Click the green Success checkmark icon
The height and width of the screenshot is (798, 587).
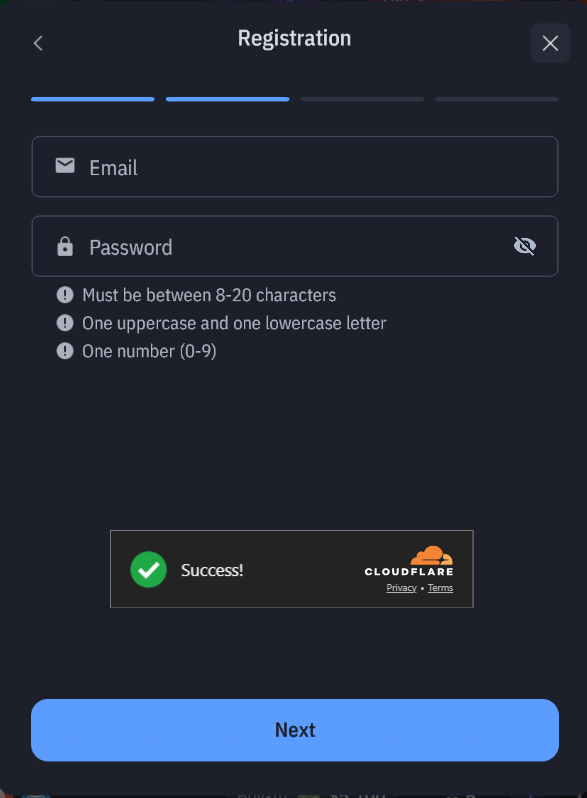click(x=148, y=569)
